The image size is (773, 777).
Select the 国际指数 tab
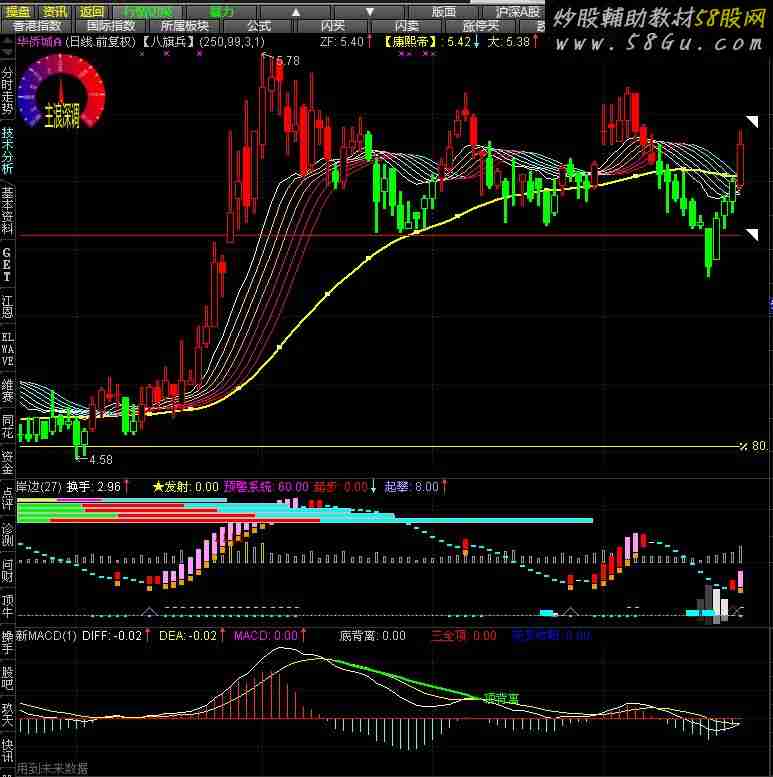(111, 26)
